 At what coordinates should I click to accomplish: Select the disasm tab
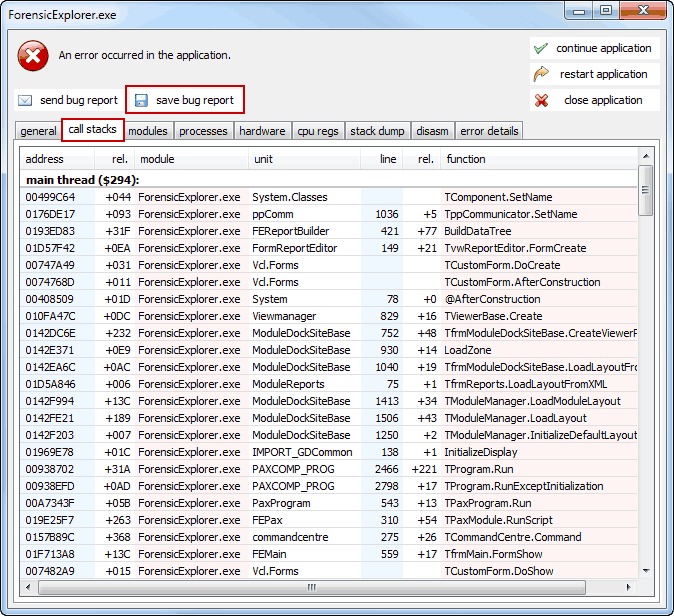(x=432, y=131)
